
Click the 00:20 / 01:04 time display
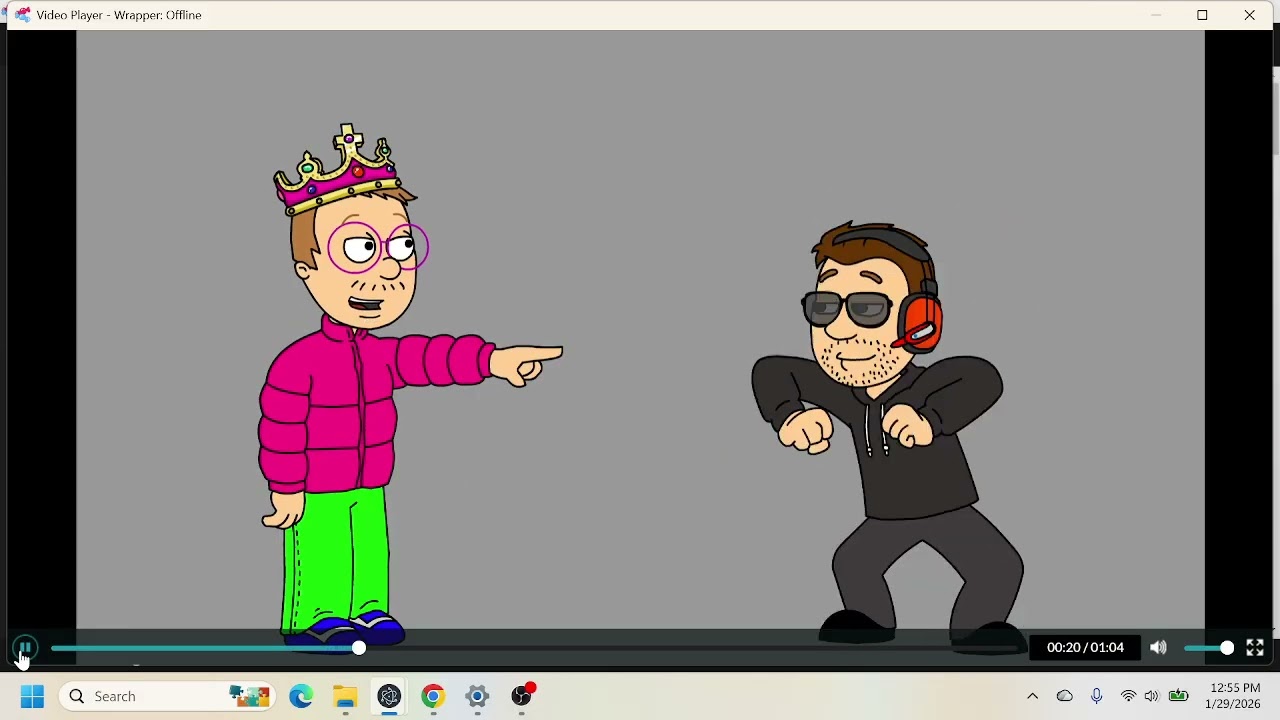point(1085,648)
